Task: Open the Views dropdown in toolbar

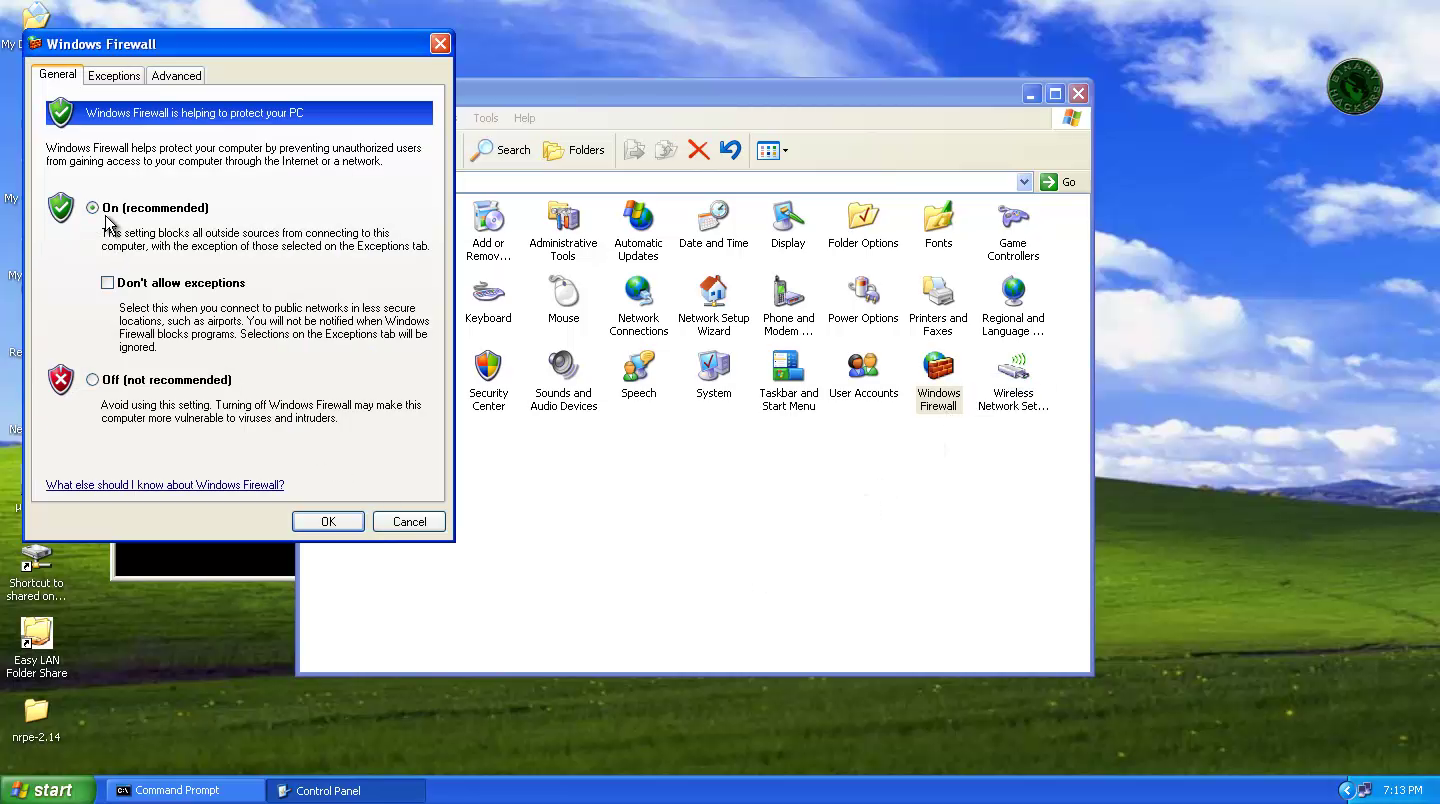Action: point(772,150)
